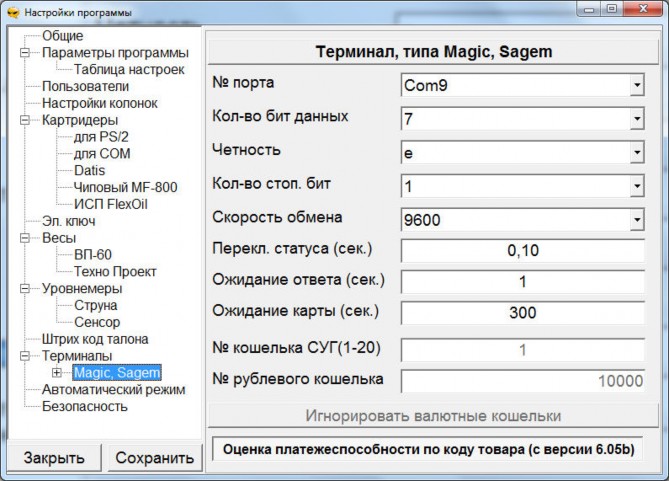
Task: Open the Кол-во стоп. бит dropdown arrow
Action: (x=637, y=186)
